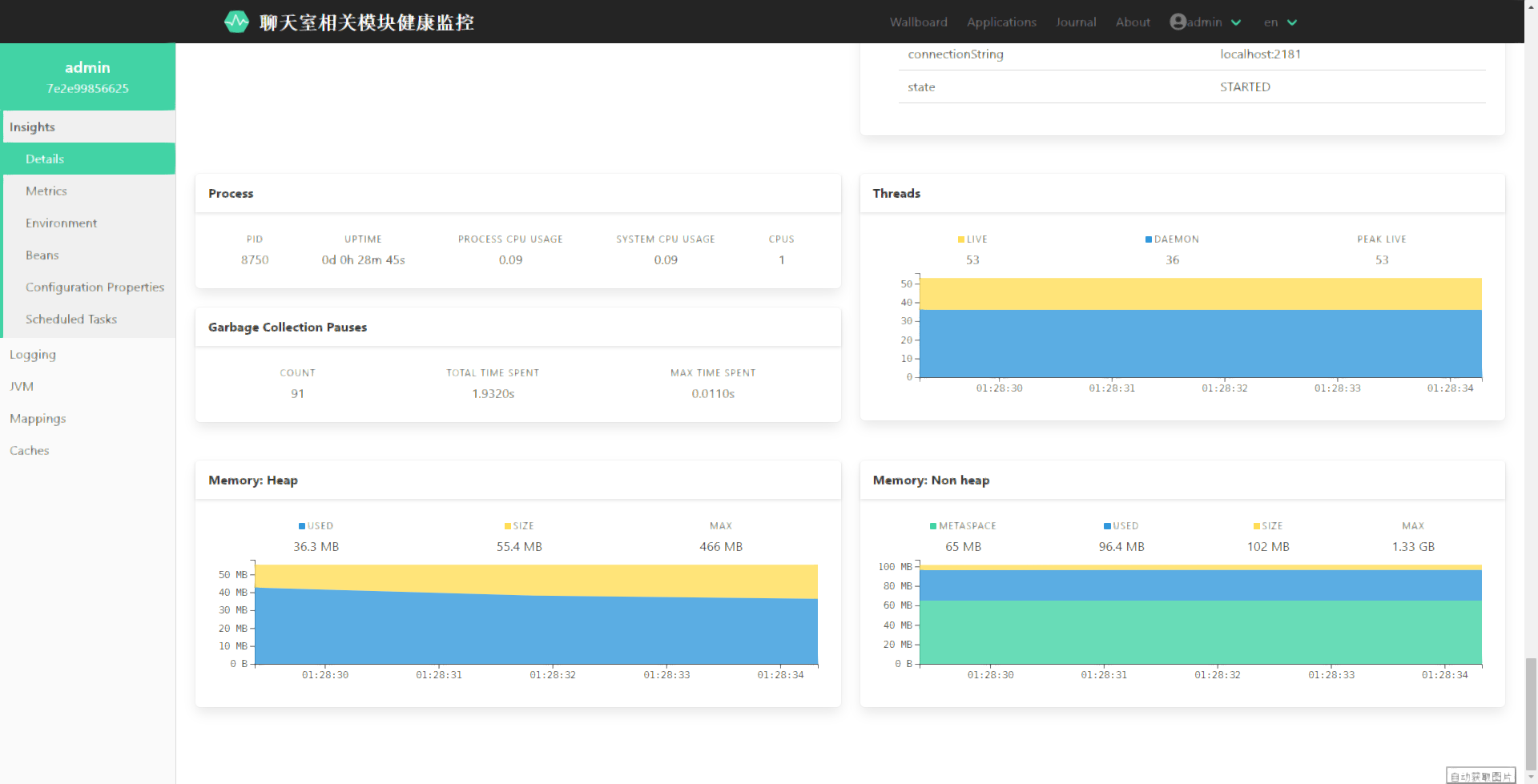The height and width of the screenshot is (784, 1538).
Task: Open the admin account dropdown
Action: 1206,22
